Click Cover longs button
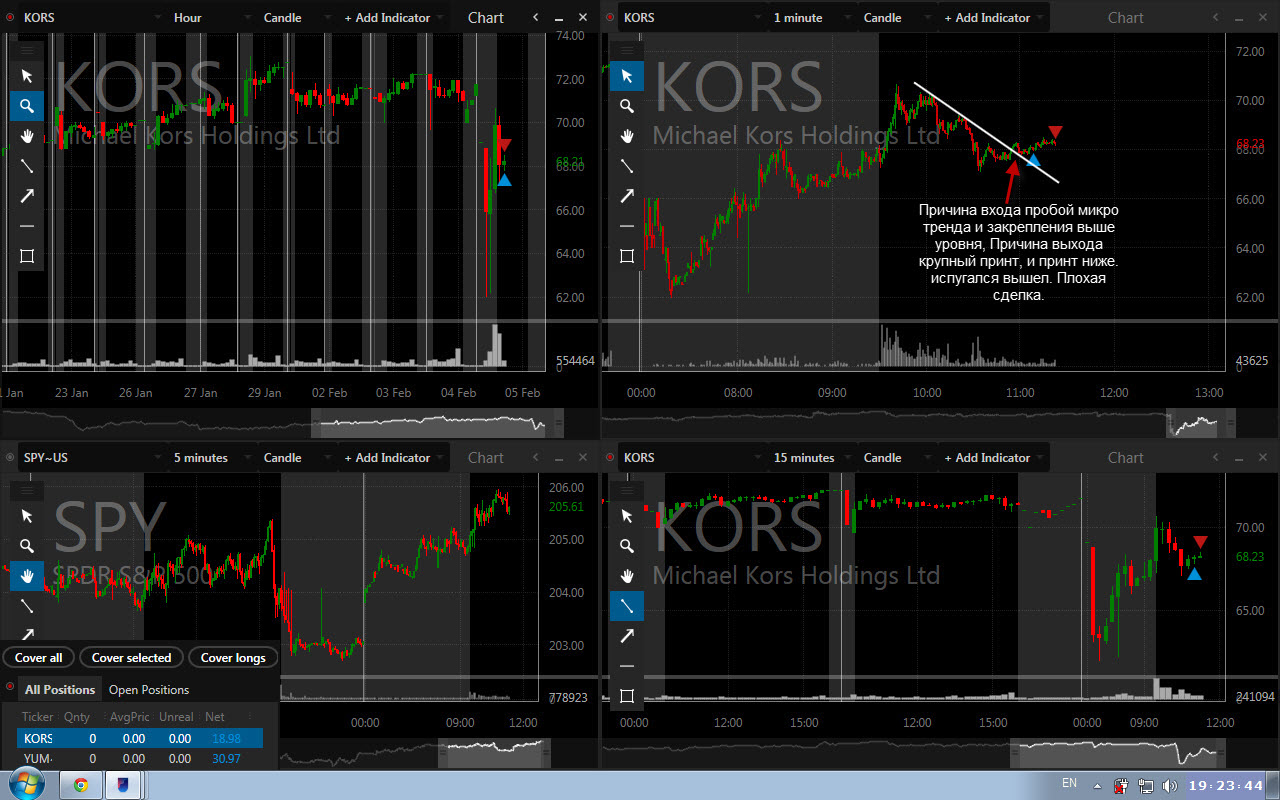The width and height of the screenshot is (1280, 800). [233, 657]
